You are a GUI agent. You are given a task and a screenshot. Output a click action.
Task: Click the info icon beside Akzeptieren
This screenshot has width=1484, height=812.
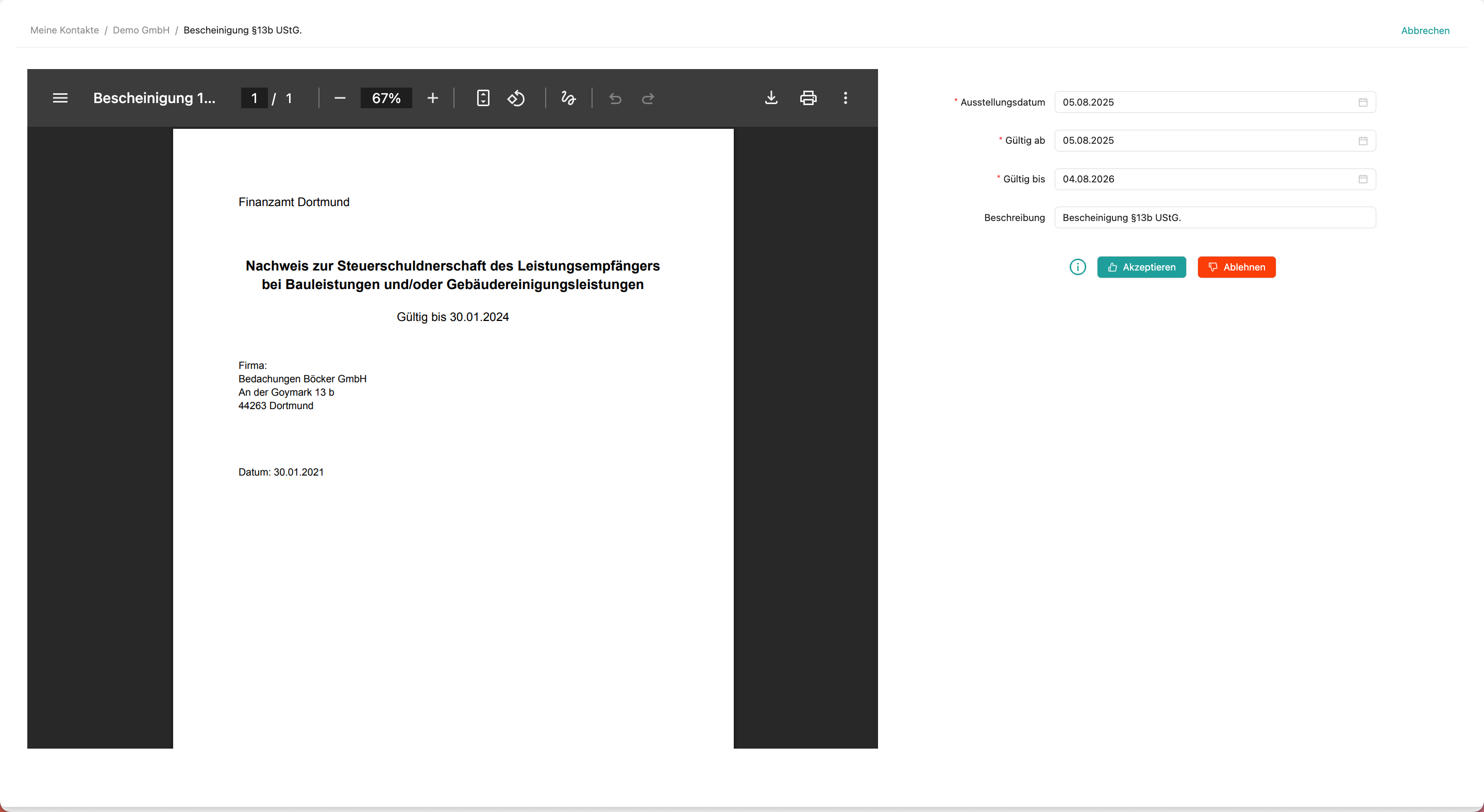[x=1077, y=267]
